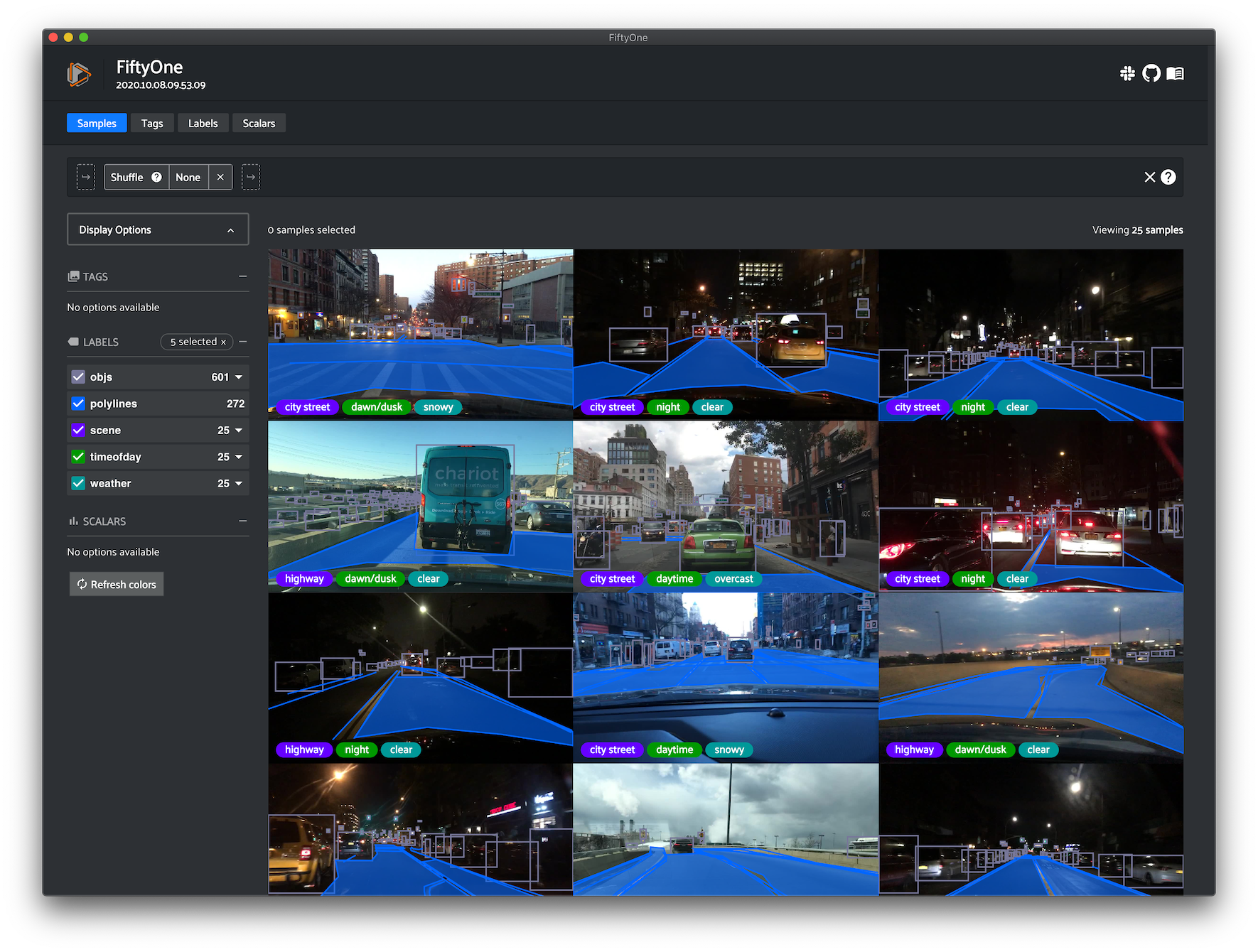Open the documentation book icon
This screenshot has height=952, width=1258.
coord(1176,73)
